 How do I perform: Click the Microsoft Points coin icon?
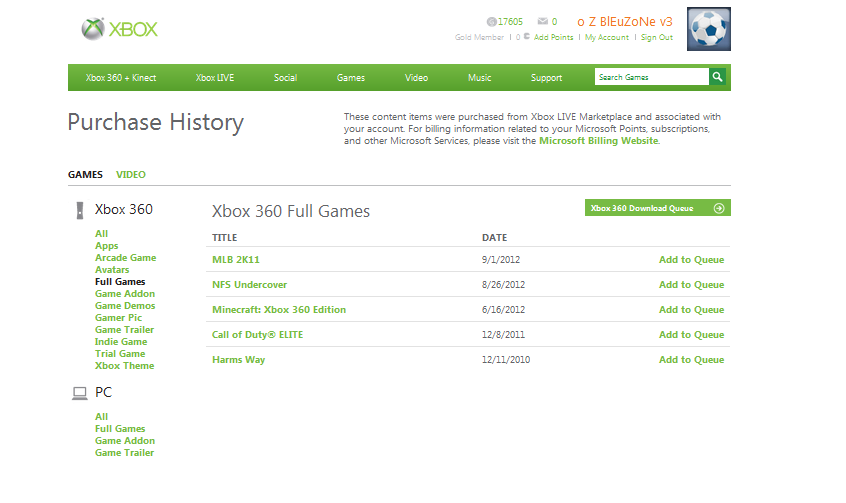tap(526, 37)
